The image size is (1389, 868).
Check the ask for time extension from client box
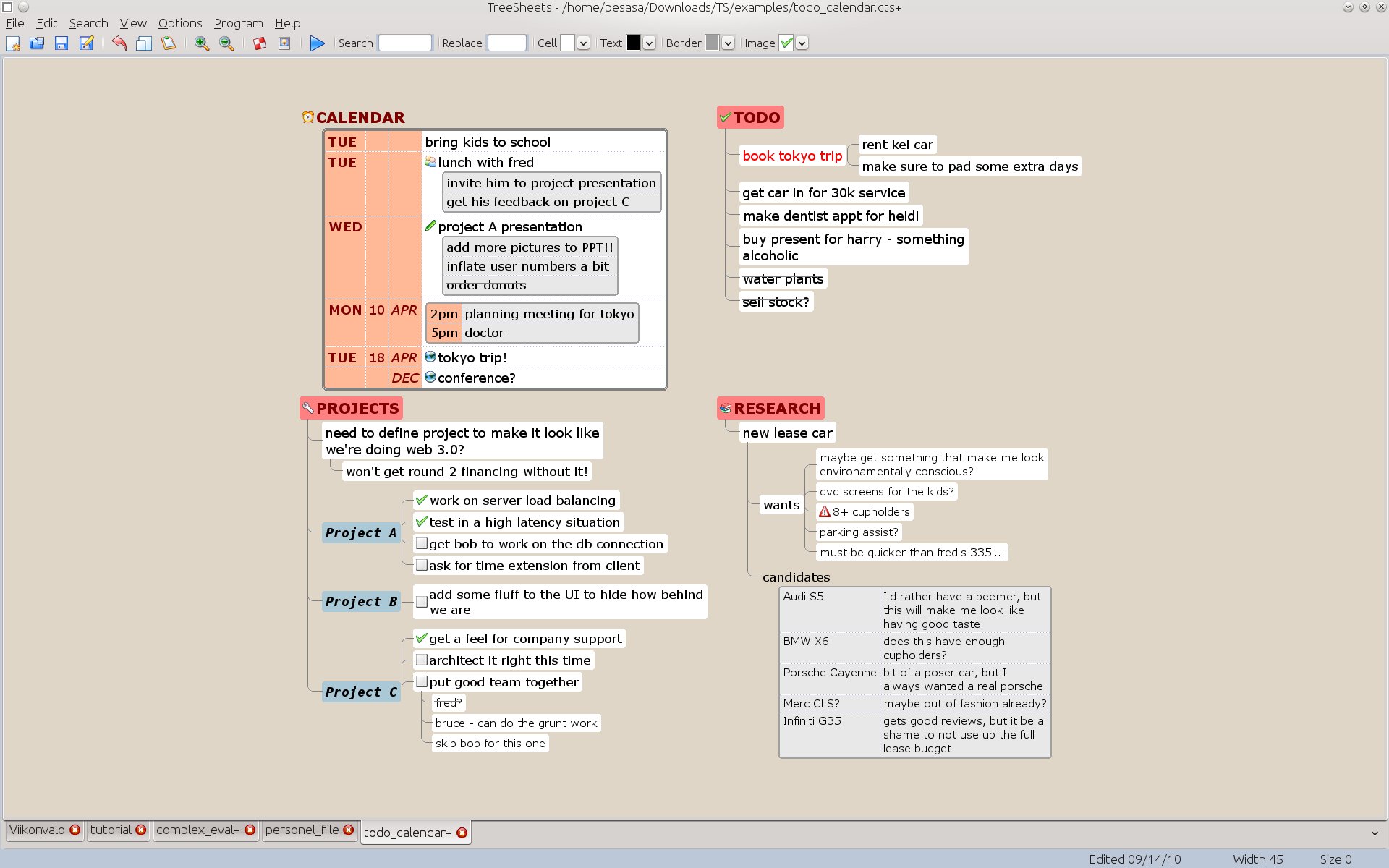422,565
